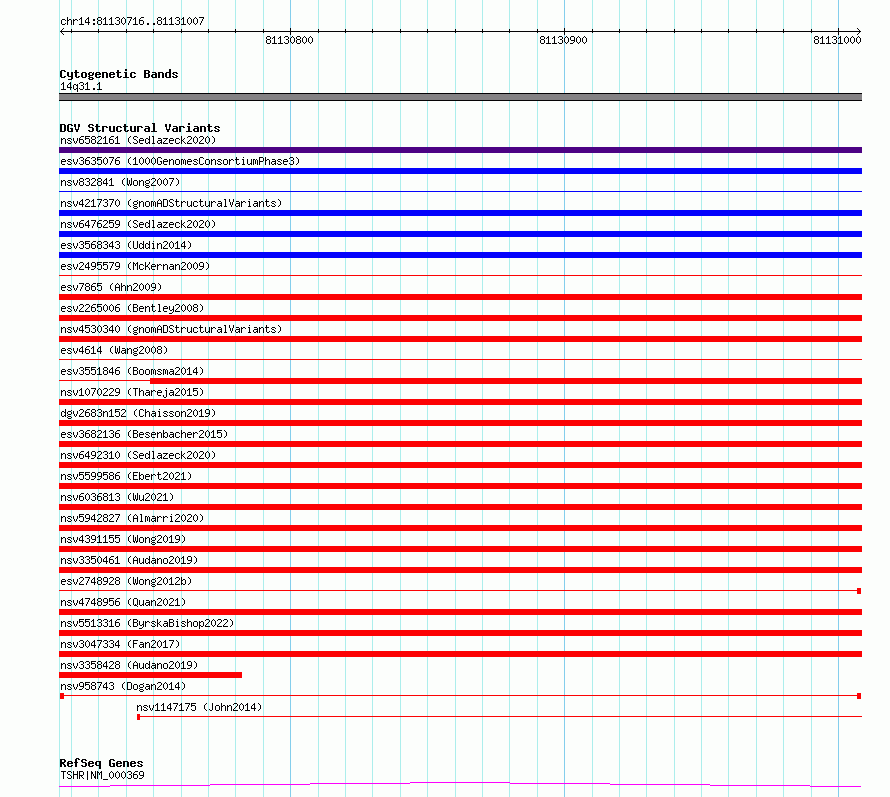The height and width of the screenshot is (797, 890).
Task: Open variant nsv4391155 (Wong2019)
Action: click(x=123, y=539)
